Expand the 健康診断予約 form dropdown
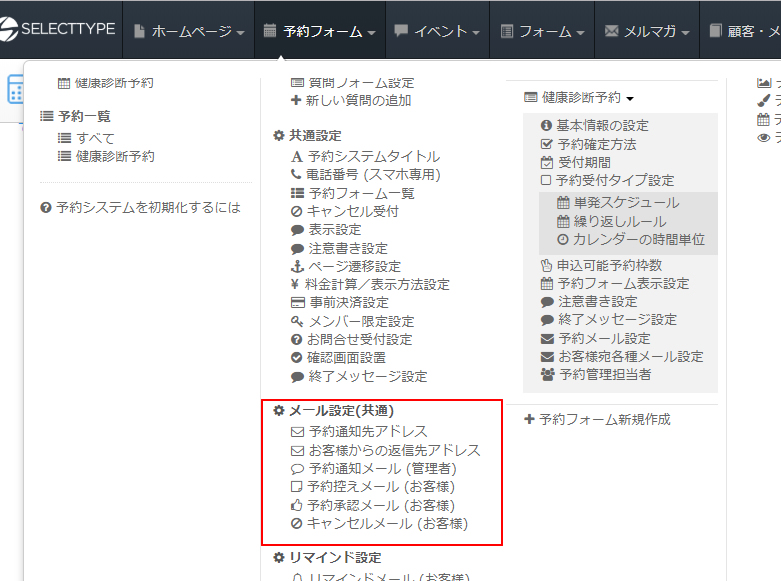The width and height of the screenshot is (781, 581). click(580, 98)
